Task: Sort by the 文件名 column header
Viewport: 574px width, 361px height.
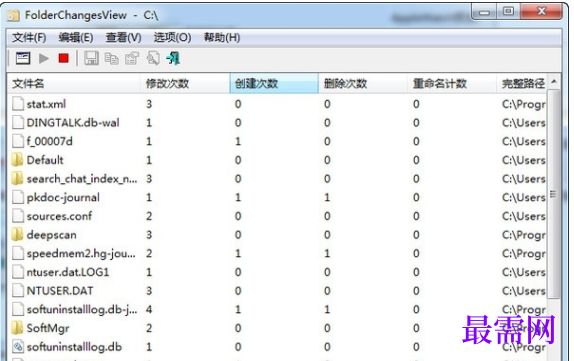Action: coord(74,83)
